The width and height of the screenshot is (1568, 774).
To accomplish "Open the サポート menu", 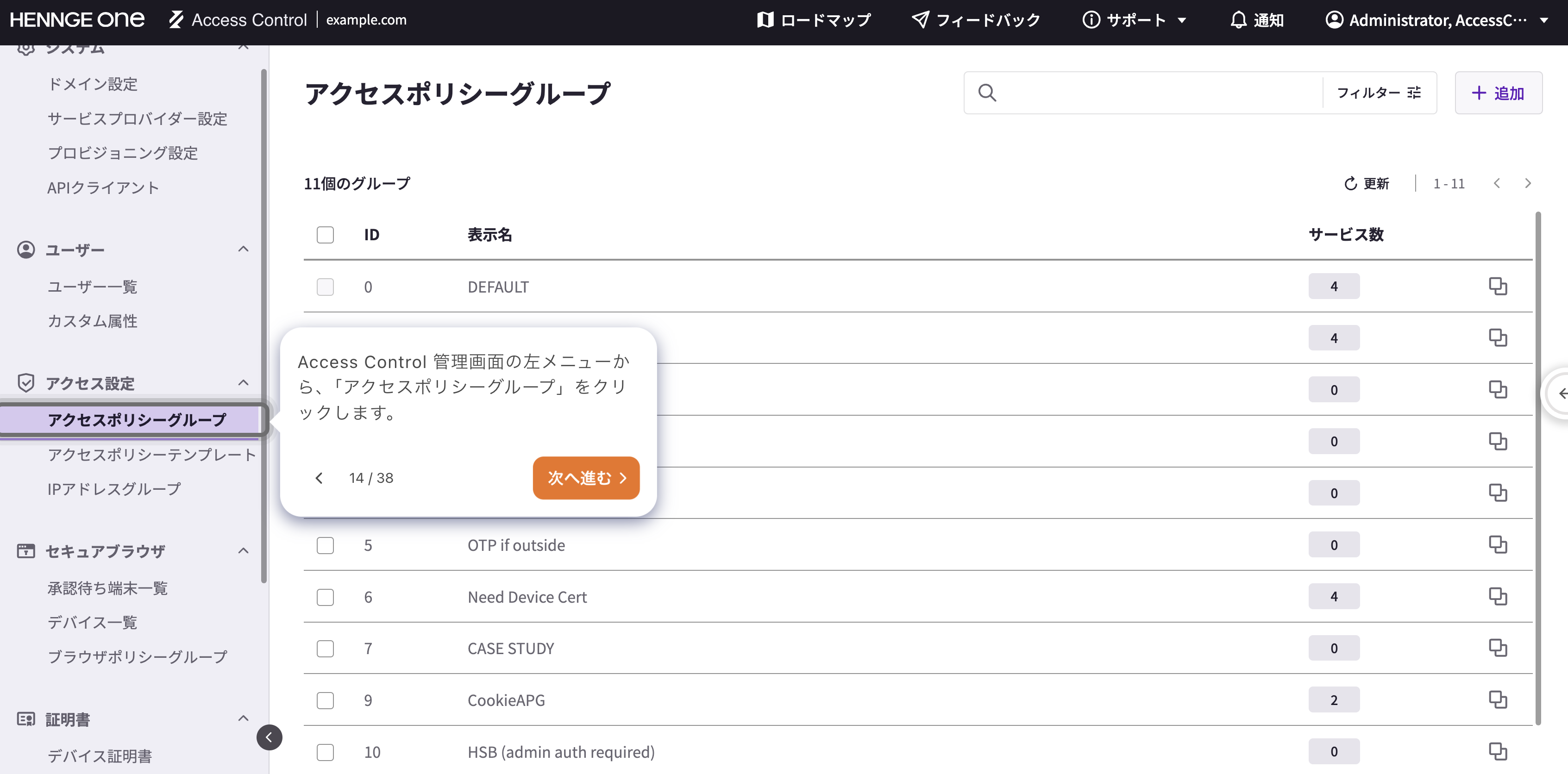I will [x=1133, y=20].
